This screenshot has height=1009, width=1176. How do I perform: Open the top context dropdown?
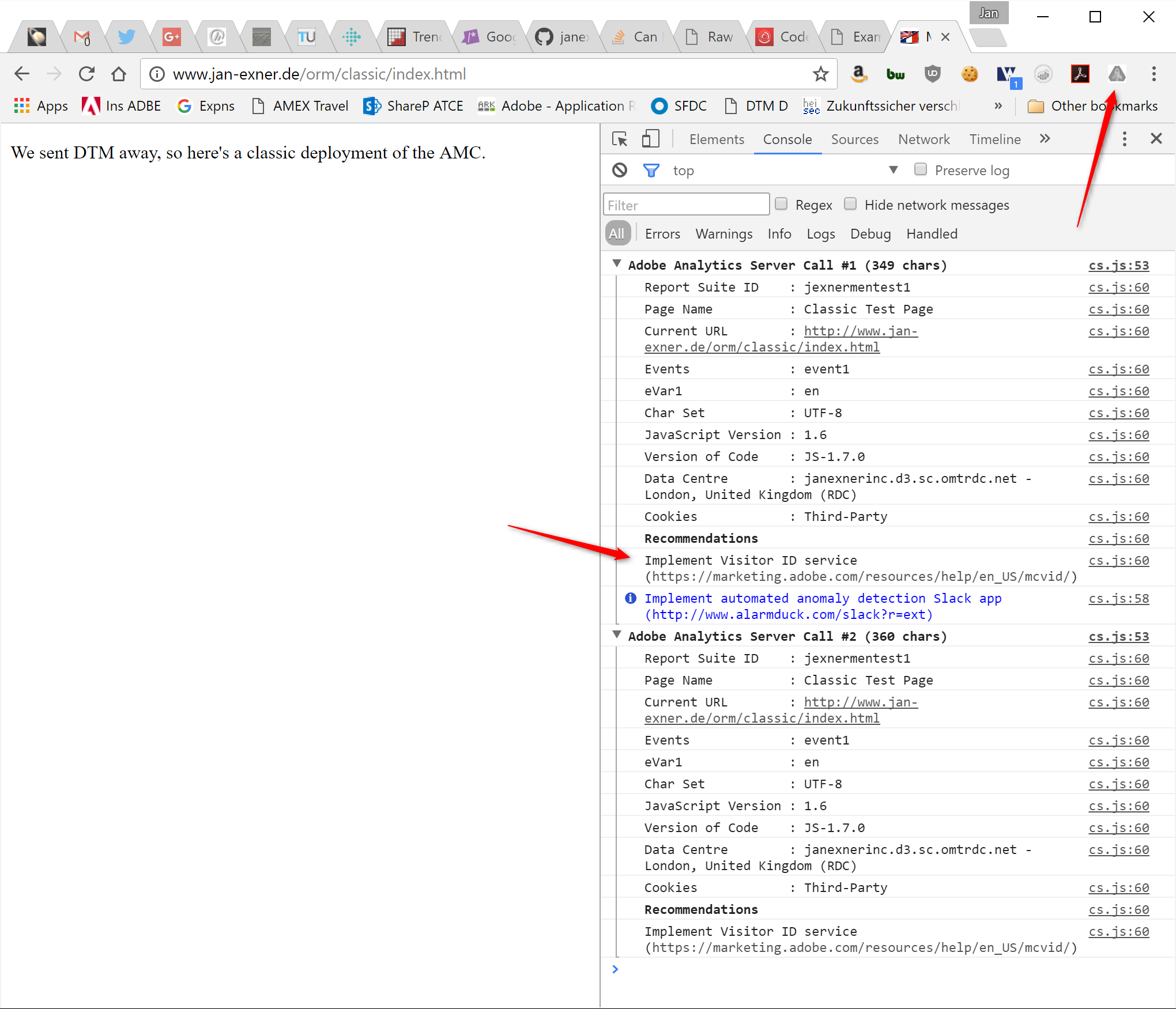click(893, 170)
